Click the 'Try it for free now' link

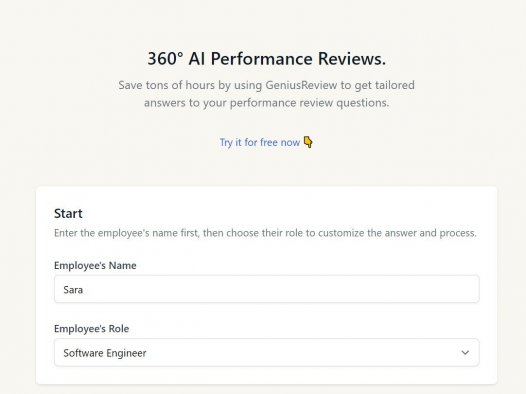click(260, 143)
